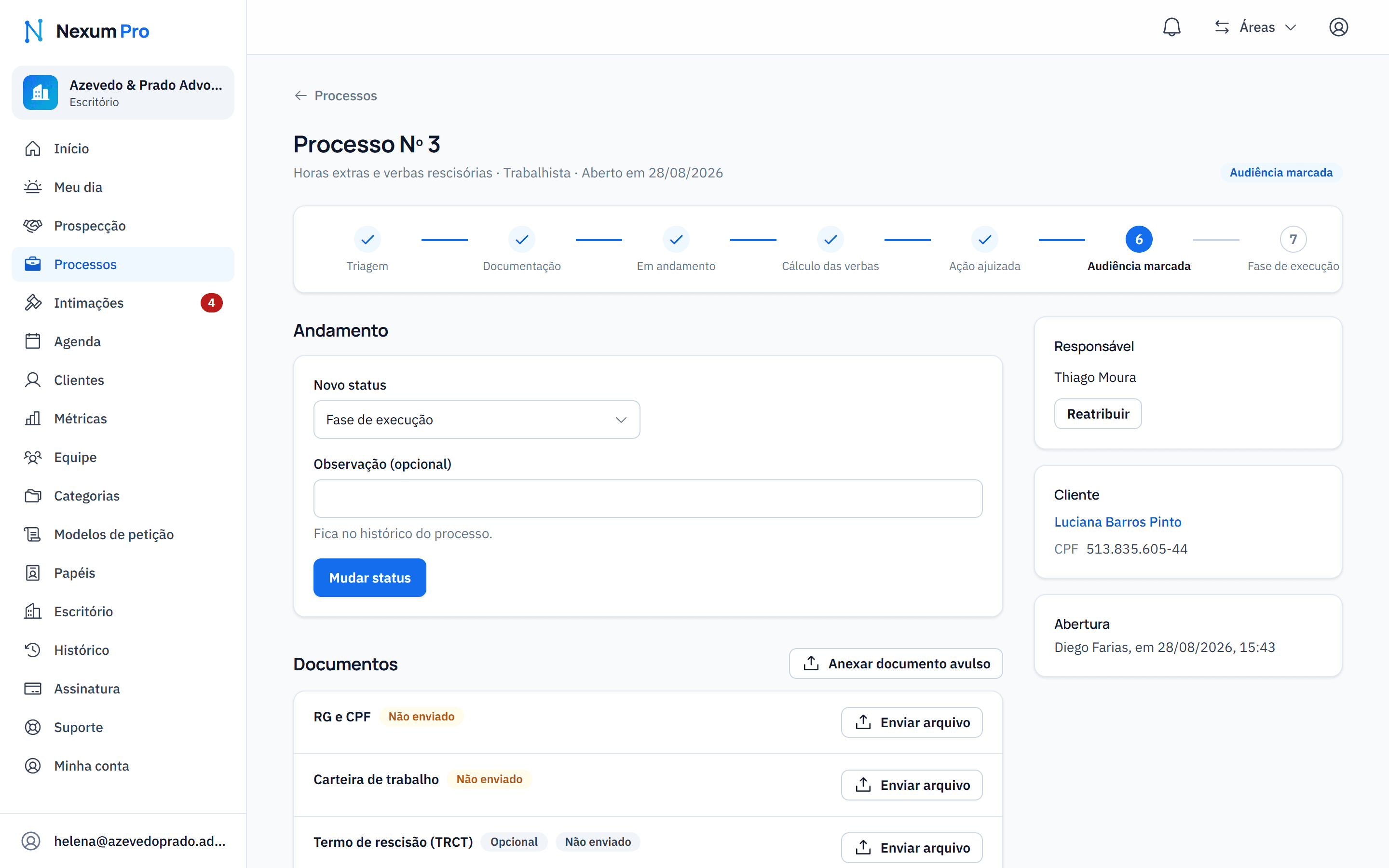Send file for RG e CPF
1389x868 pixels.
[912, 722]
